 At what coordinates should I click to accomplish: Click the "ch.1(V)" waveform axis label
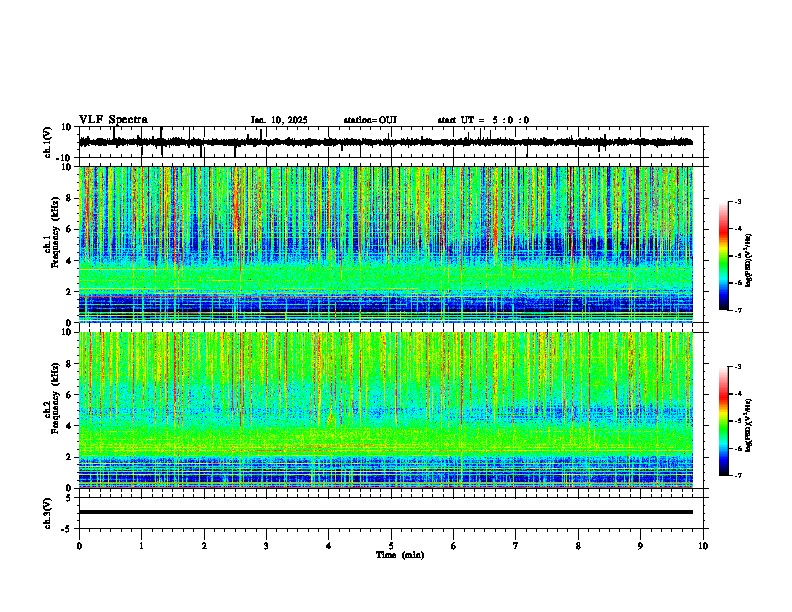pos(48,142)
